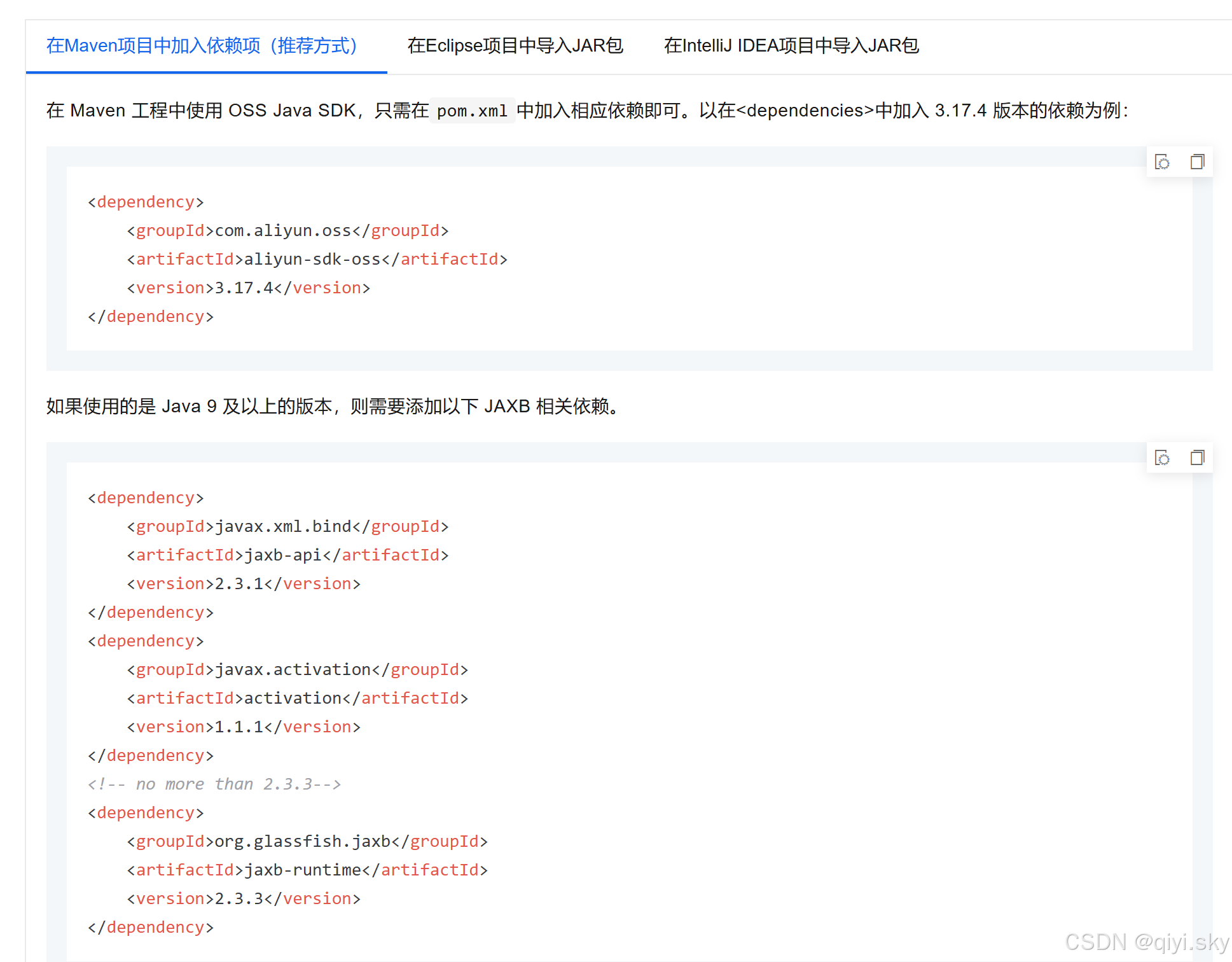1232x962 pixels.
Task: Copy the JAXB dependencies code block
Action: click(1197, 457)
